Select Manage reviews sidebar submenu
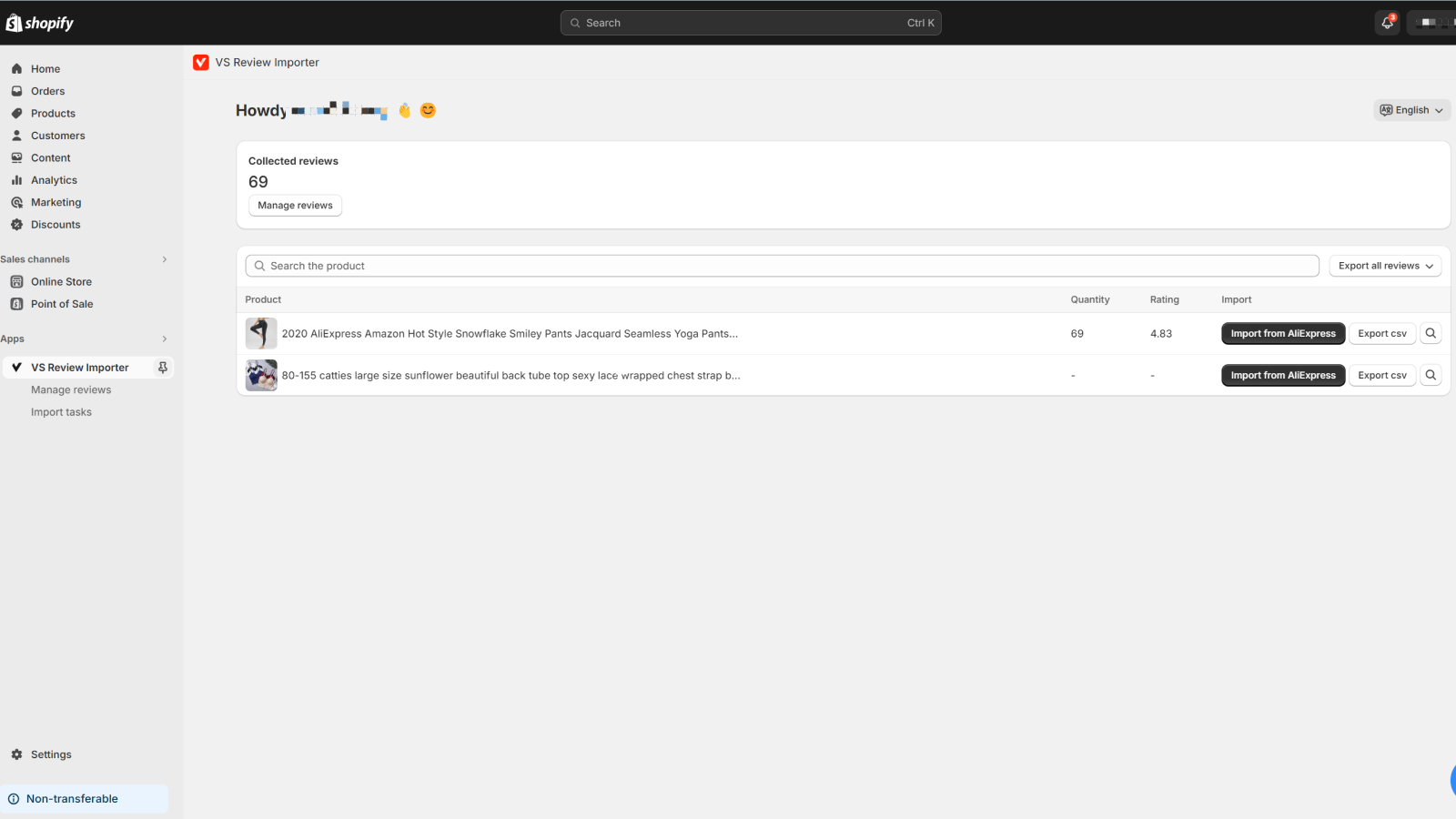This screenshot has height=819, width=1456. [71, 389]
